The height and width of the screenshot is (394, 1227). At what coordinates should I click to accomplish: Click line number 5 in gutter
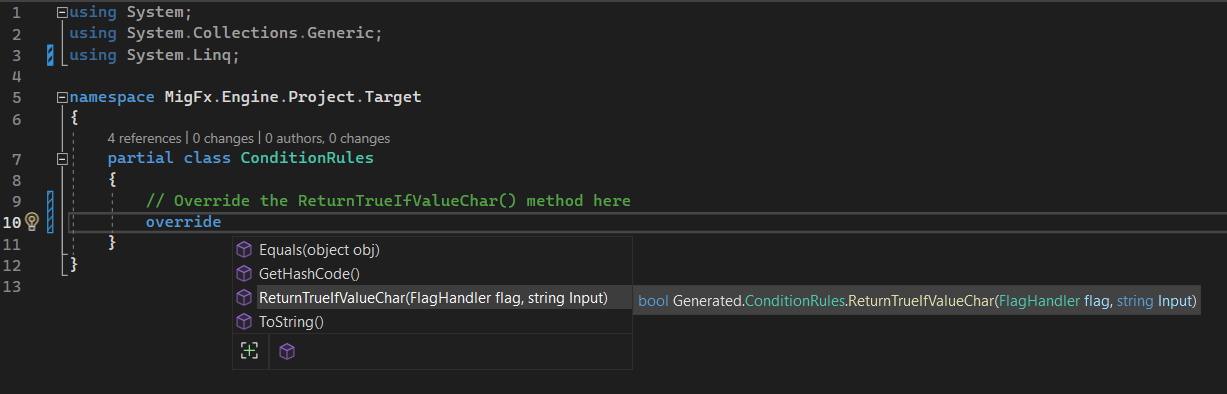(x=17, y=98)
